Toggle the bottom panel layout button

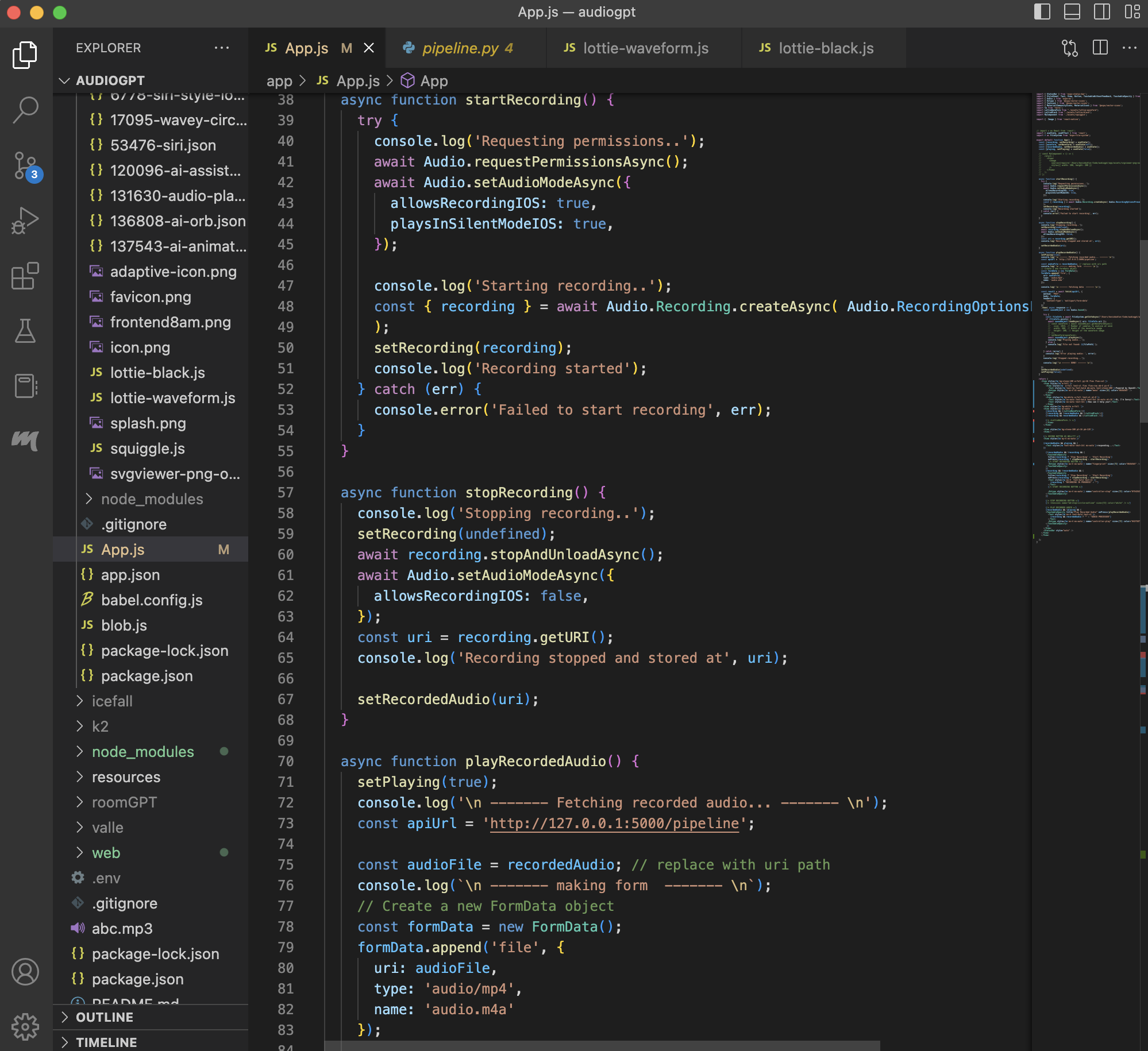coord(1072,12)
